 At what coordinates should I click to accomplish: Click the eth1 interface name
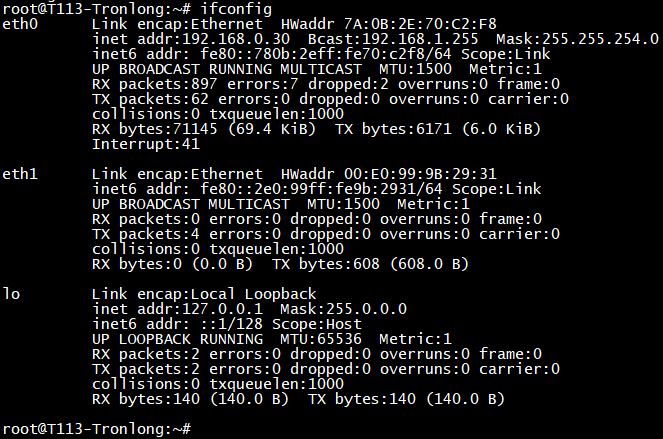coord(19,173)
